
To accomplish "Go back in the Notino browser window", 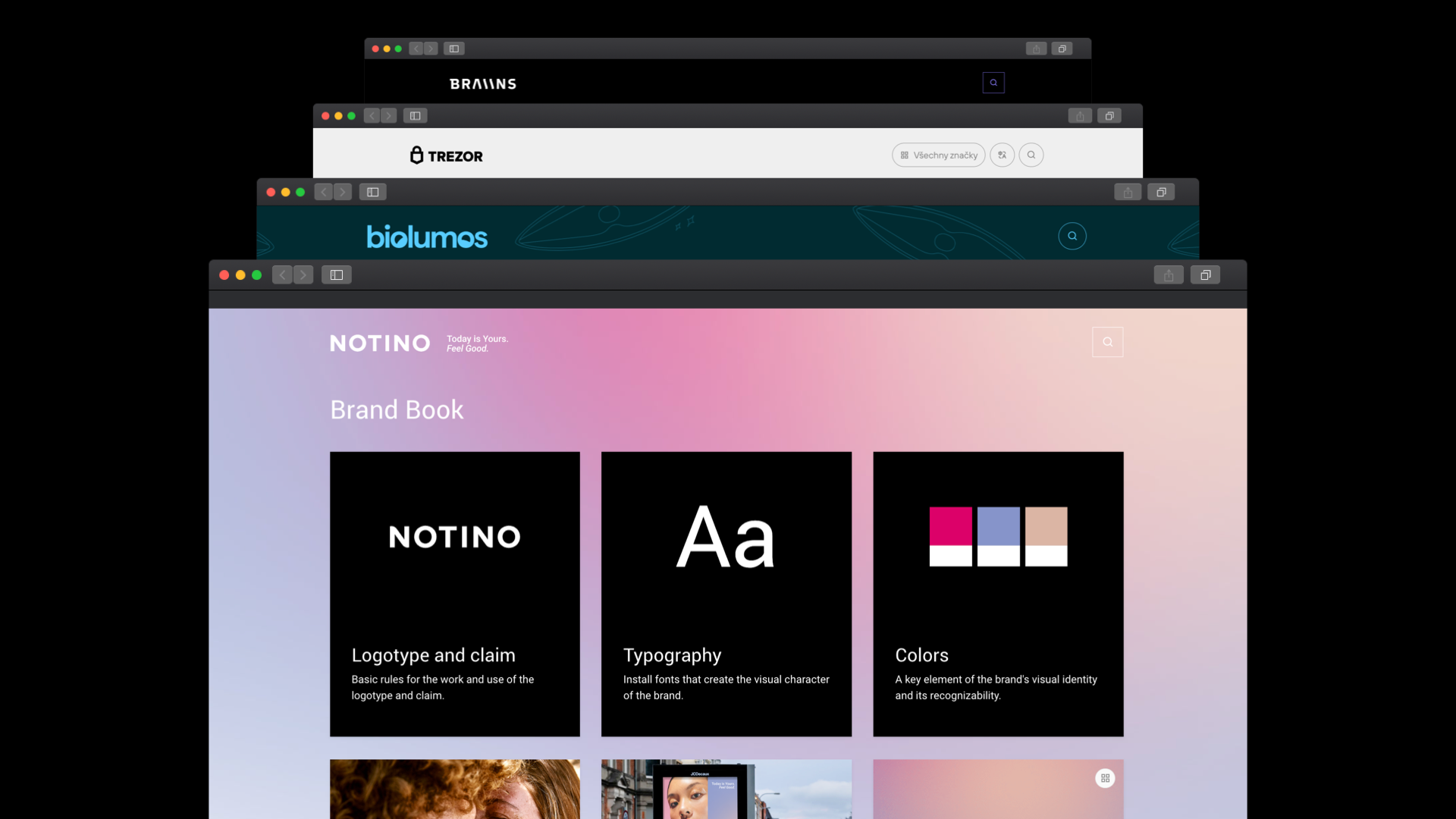I will pos(282,275).
